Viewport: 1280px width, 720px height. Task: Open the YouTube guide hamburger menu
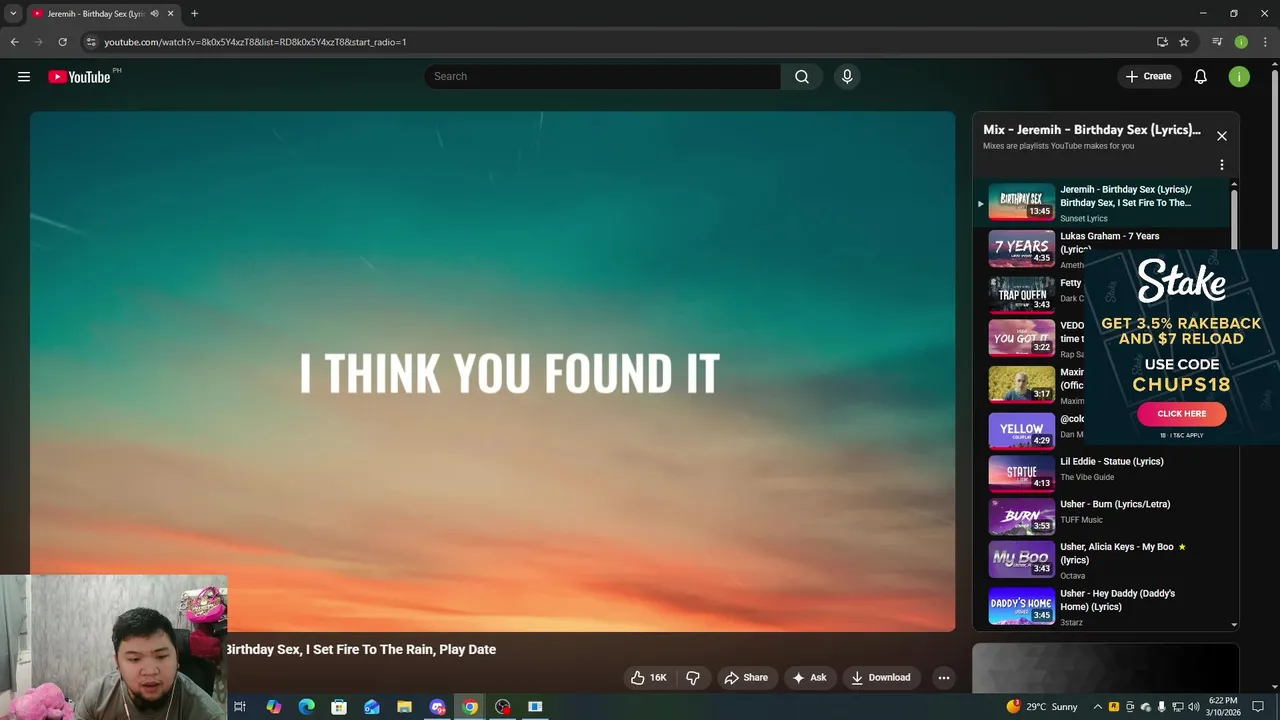pos(24,77)
